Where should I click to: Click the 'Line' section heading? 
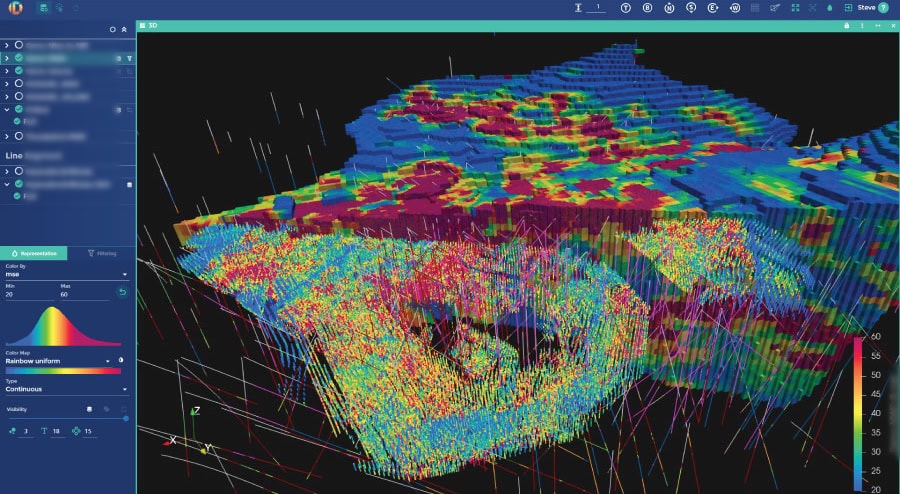[x=14, y=155]
